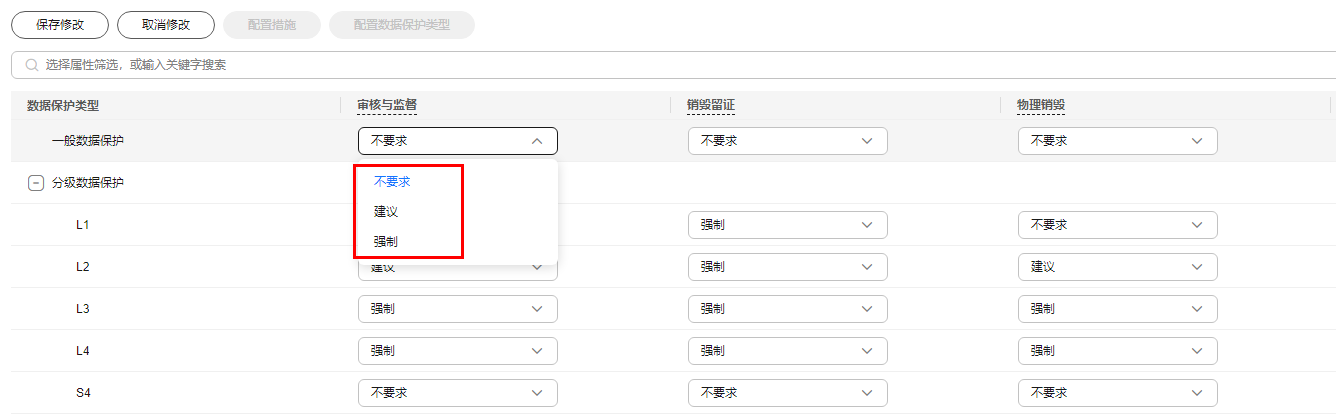This screenshot has width=1336, height=416.
Task: Open the L4 审核与监督 dropdown
Action: pyautogui.click(x=458, y=351)
